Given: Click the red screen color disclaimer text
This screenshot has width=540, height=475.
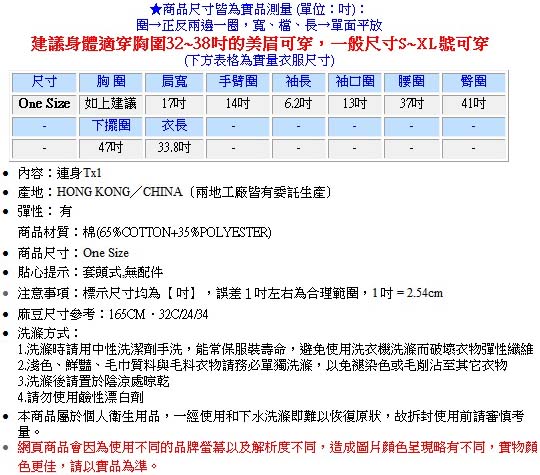Looking at the screenshot, I should pyautogui.click(x=278, y=457).
